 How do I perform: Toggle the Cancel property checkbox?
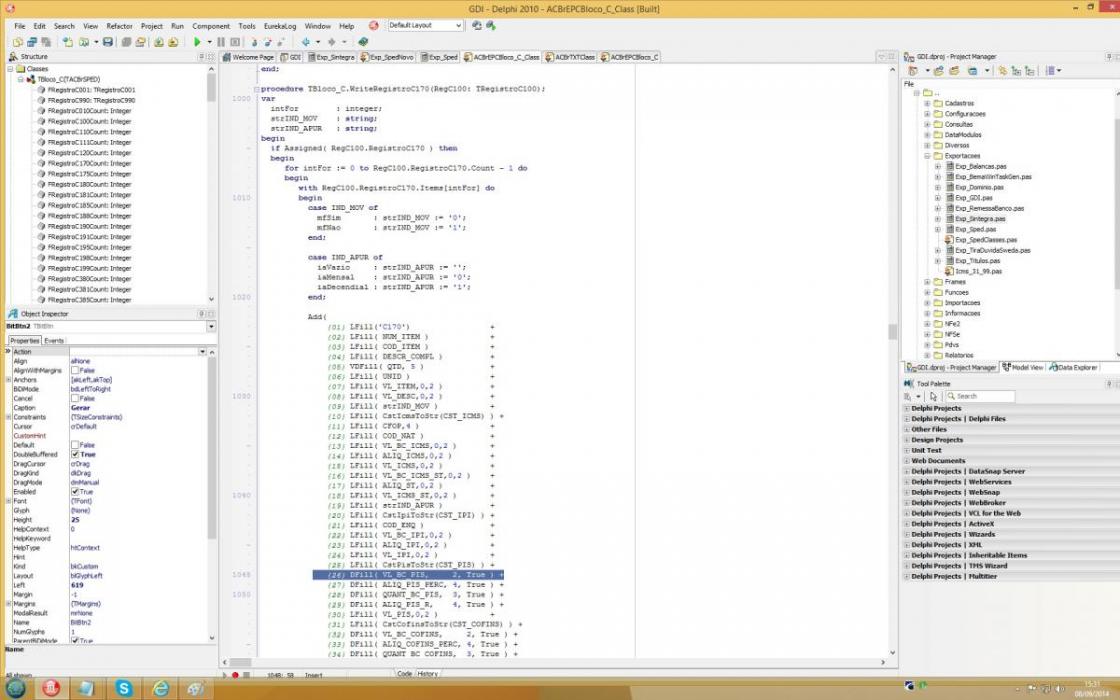75,399
